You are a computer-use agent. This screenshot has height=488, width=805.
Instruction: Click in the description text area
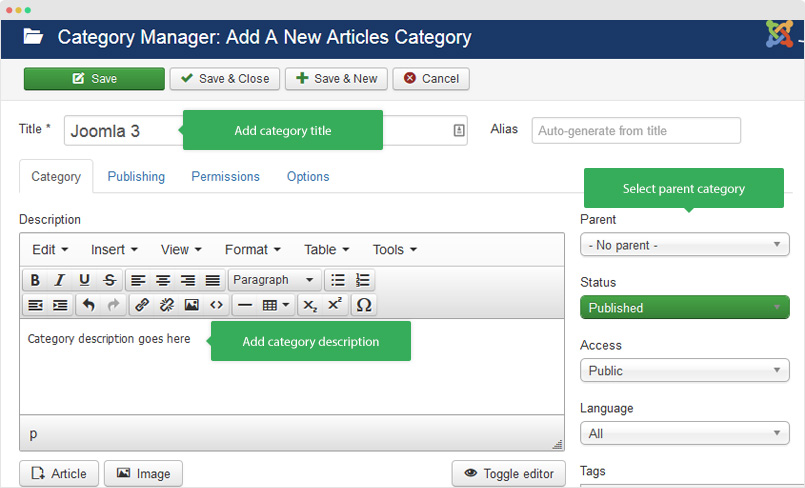tap(292, 367)
